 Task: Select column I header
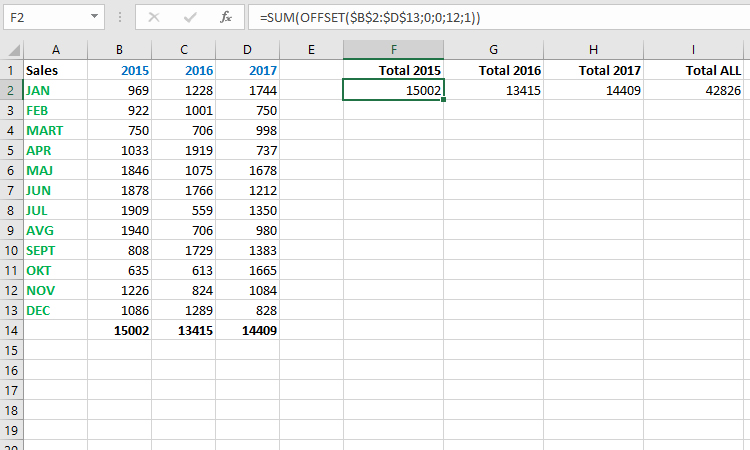[x=694, y=50]
